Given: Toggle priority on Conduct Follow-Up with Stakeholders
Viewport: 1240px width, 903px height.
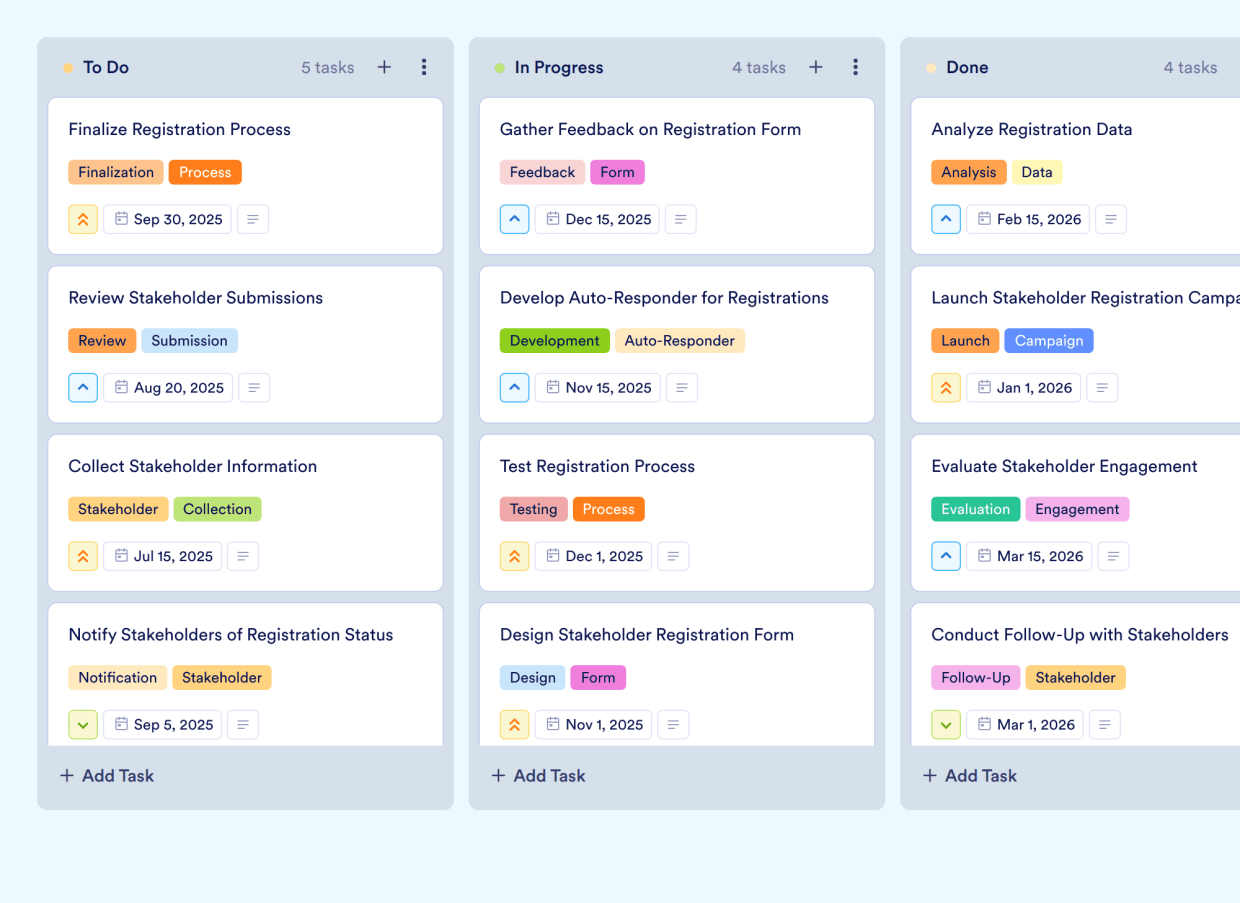Looking at the screenshot, I should tap(946, 724).
